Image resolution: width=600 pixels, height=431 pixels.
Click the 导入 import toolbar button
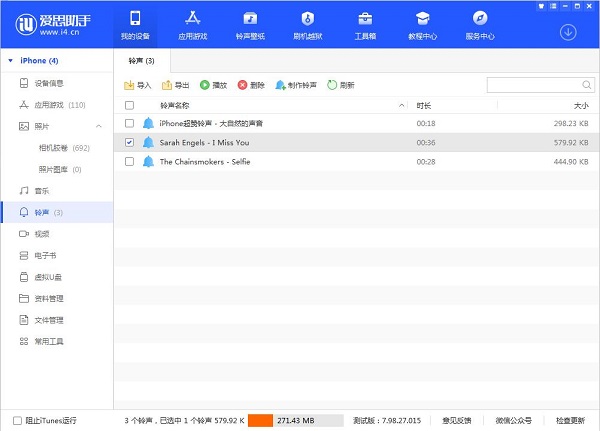(x=137, y=85)
